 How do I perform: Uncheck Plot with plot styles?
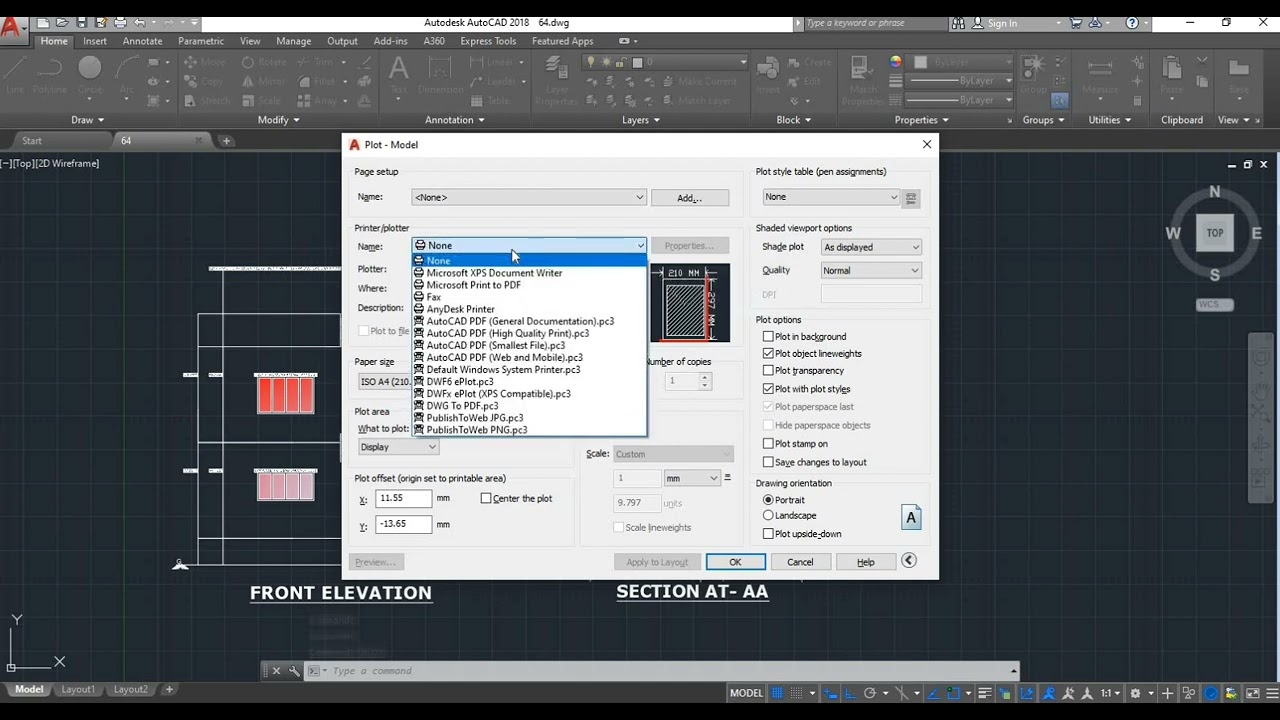[768, 389]
